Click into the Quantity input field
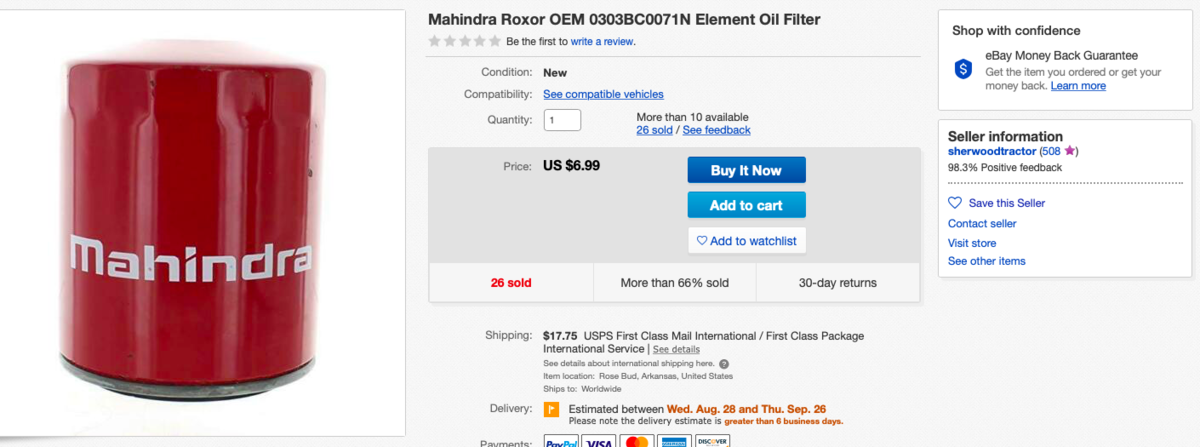 click(x=562, y=120)
